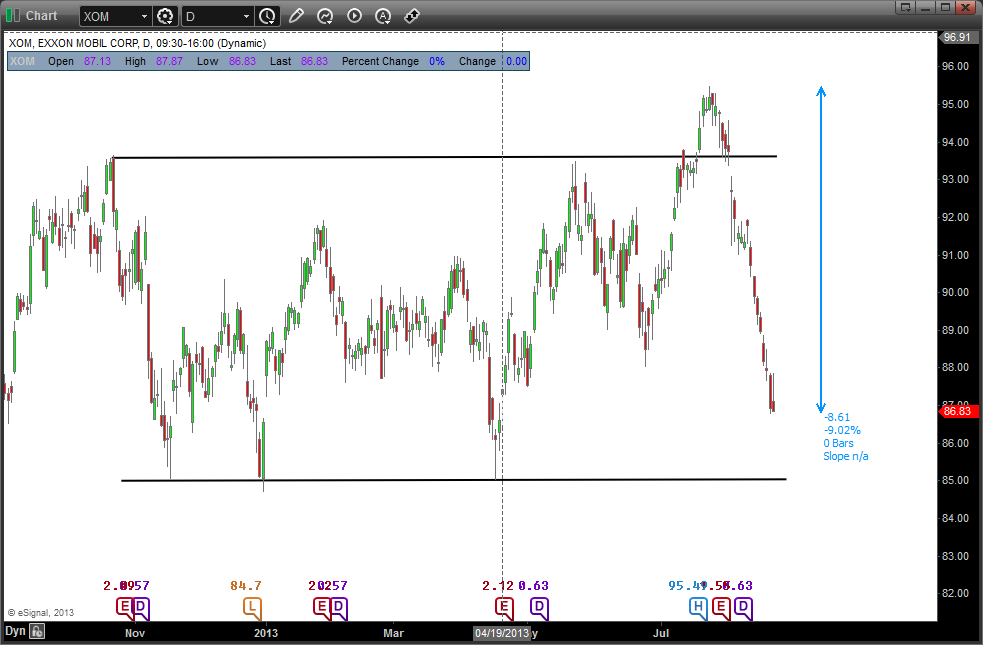
Task: Click the pin tool icon in toolbar
Action: 412,16
